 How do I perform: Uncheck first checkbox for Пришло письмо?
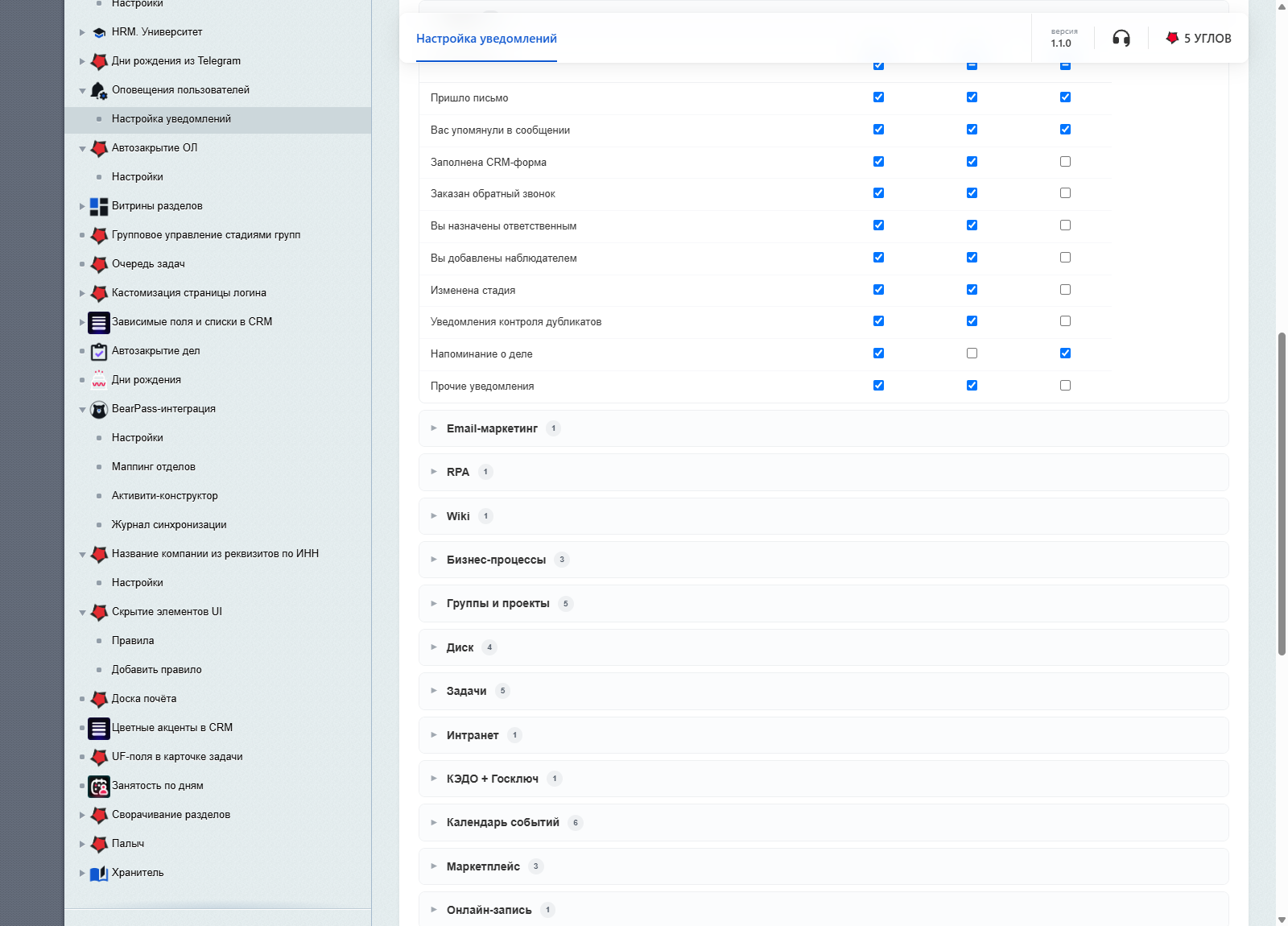878,97
